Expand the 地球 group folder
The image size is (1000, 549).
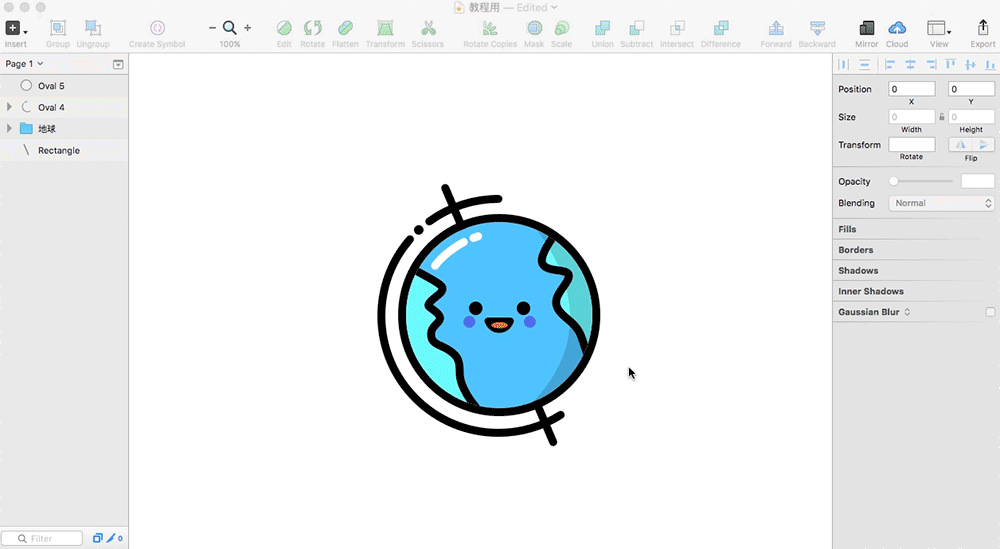(9, 128)
